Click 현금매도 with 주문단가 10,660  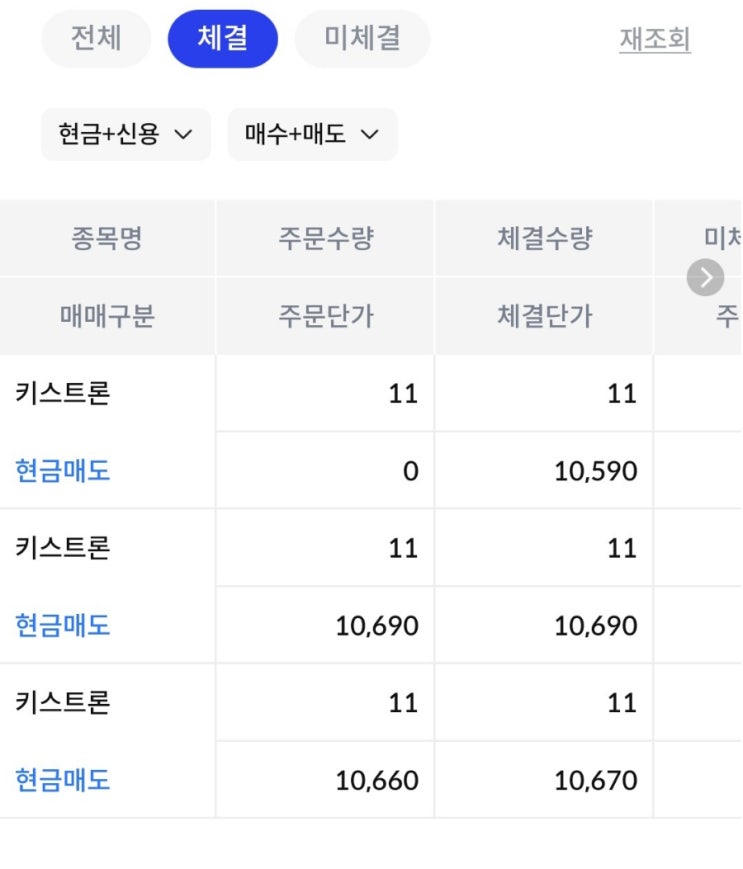62,780
